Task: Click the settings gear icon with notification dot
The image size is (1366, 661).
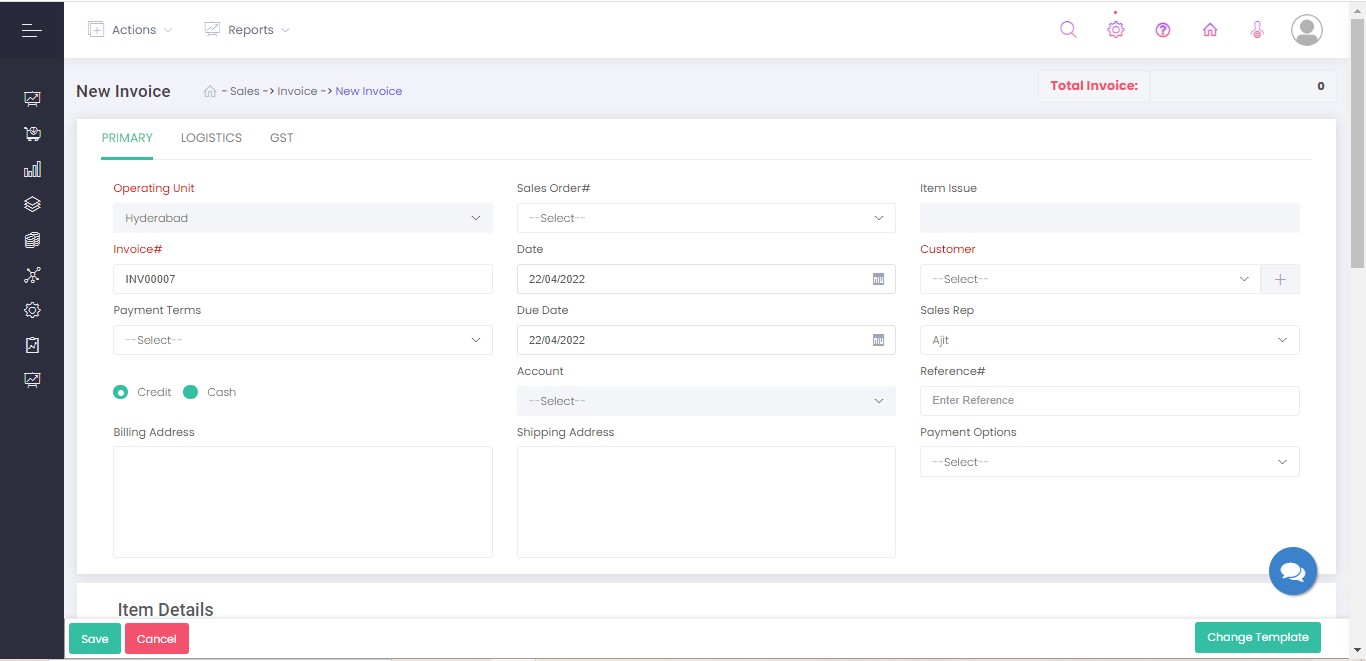Action: [1115, 30]
